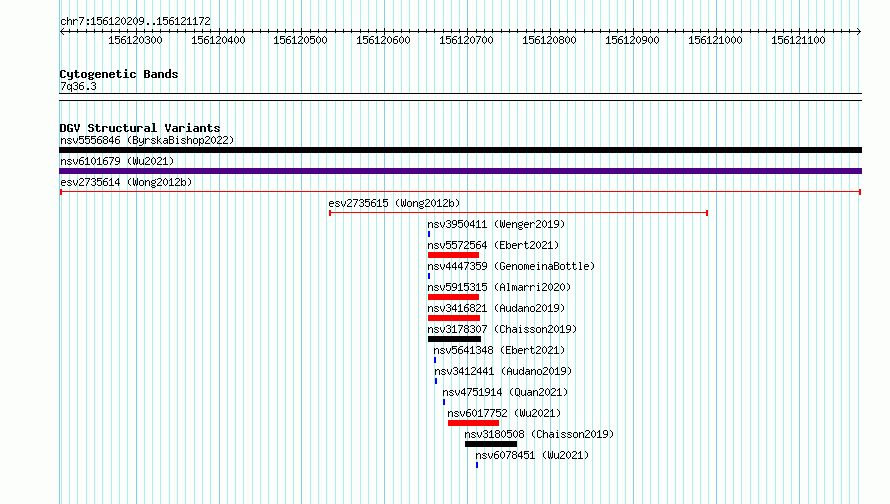Select black bar under nsv3180508

(491, 444)
